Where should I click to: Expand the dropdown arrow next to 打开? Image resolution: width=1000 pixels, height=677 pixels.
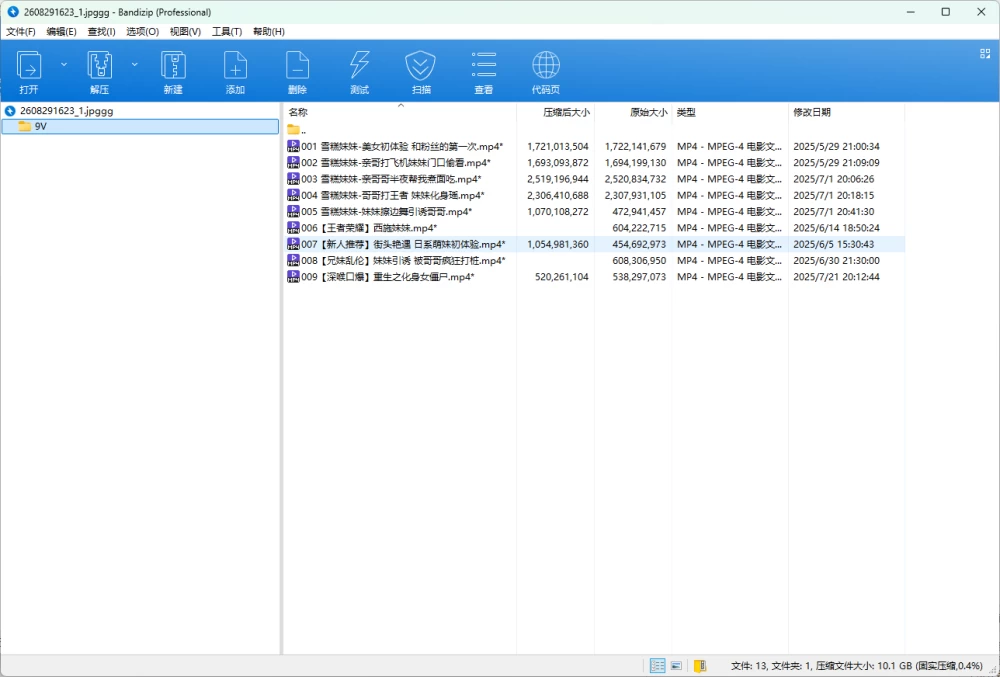pyautogui.click(x=64, y=64)
